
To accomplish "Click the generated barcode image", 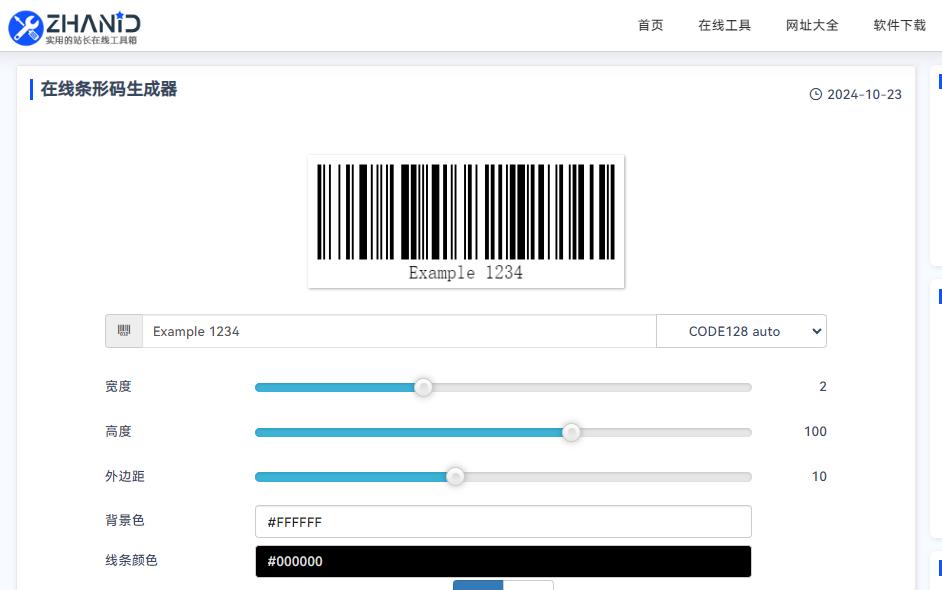I will (466, 221).
